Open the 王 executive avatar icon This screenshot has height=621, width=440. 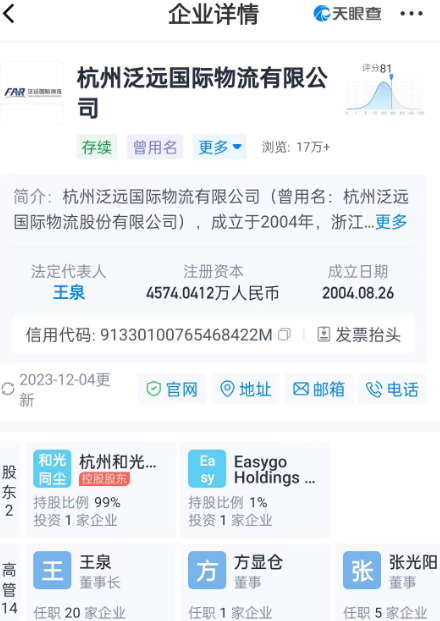pos(52,570)
